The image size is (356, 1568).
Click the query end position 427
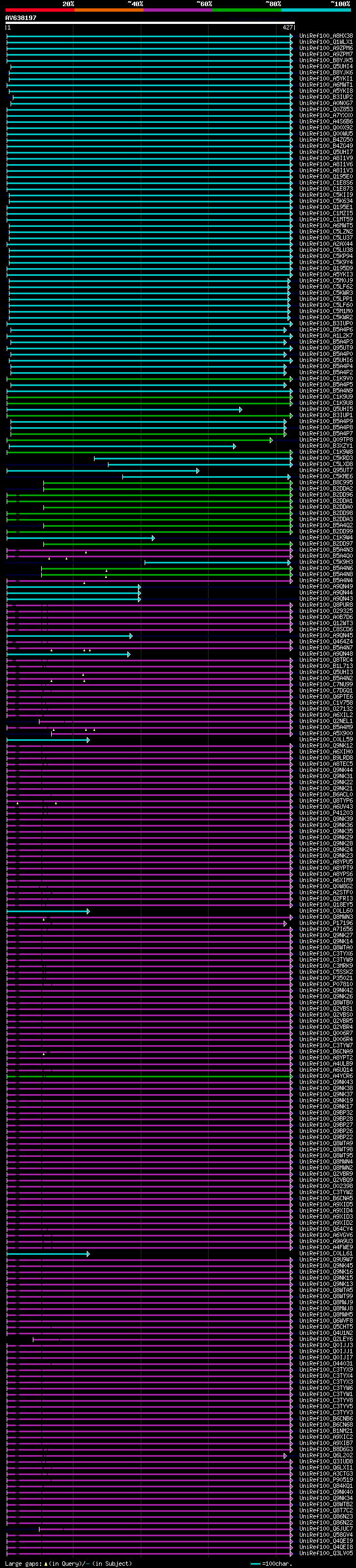(x=288, y=27)
